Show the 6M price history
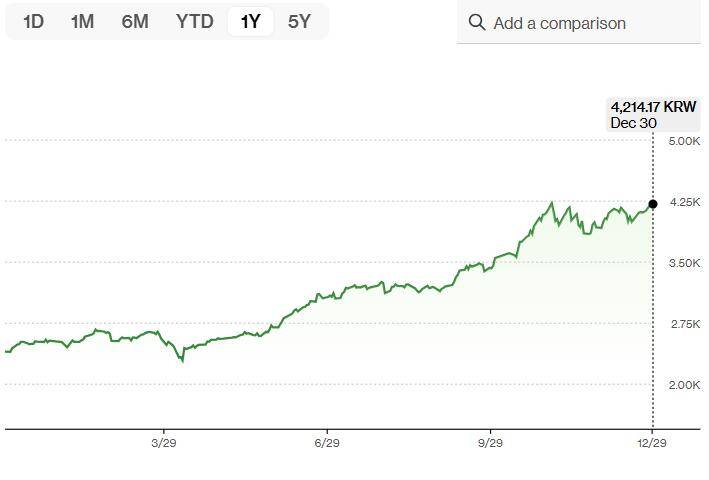This screenshot has width=709, height=480. 135,21
